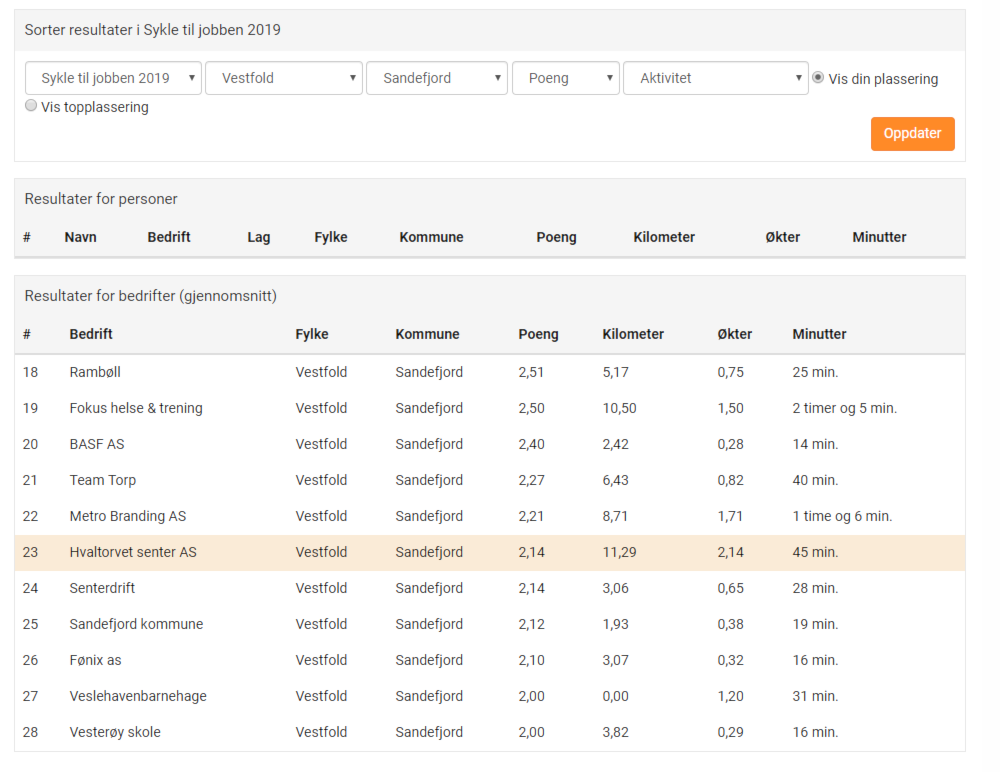
Task: Click the Veslehavenbarnehage company name
Action: (138, 697)
